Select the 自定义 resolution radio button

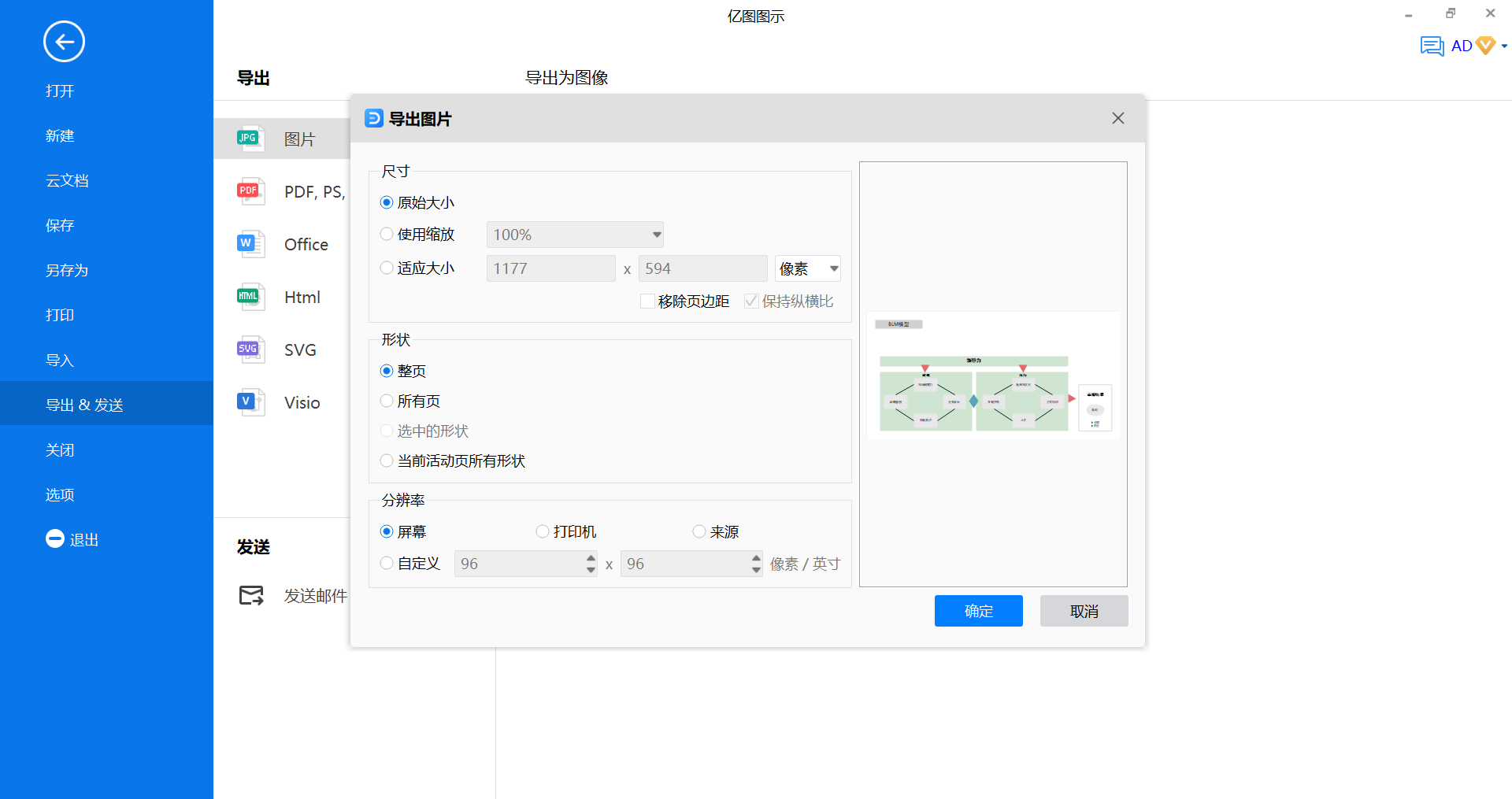tap(387, 563)
